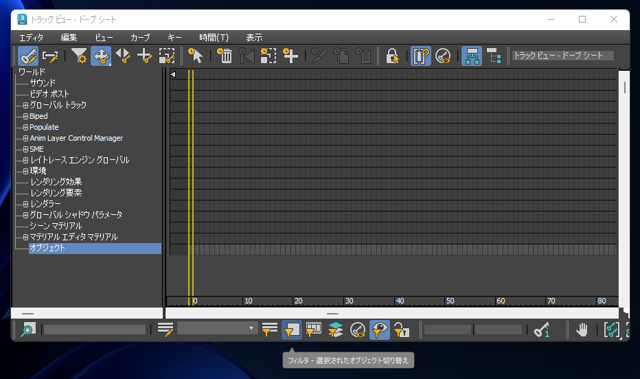Image resolution: width=640 pixels, height=379 pixels.
Task: Select the Scale Keys tool
Action: click(167, 56)
